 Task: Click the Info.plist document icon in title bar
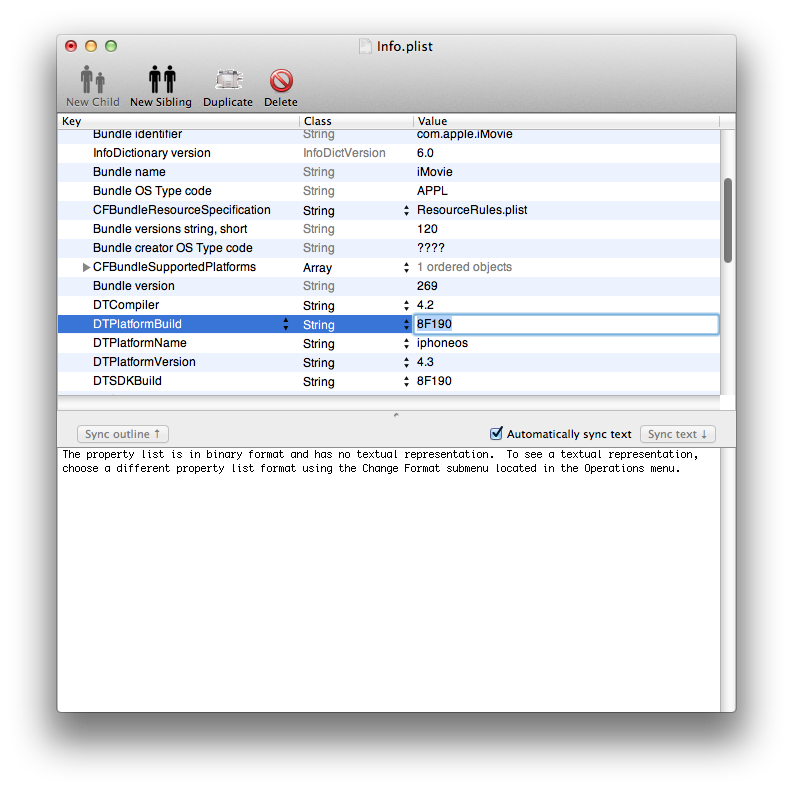(x=365, y=46)
